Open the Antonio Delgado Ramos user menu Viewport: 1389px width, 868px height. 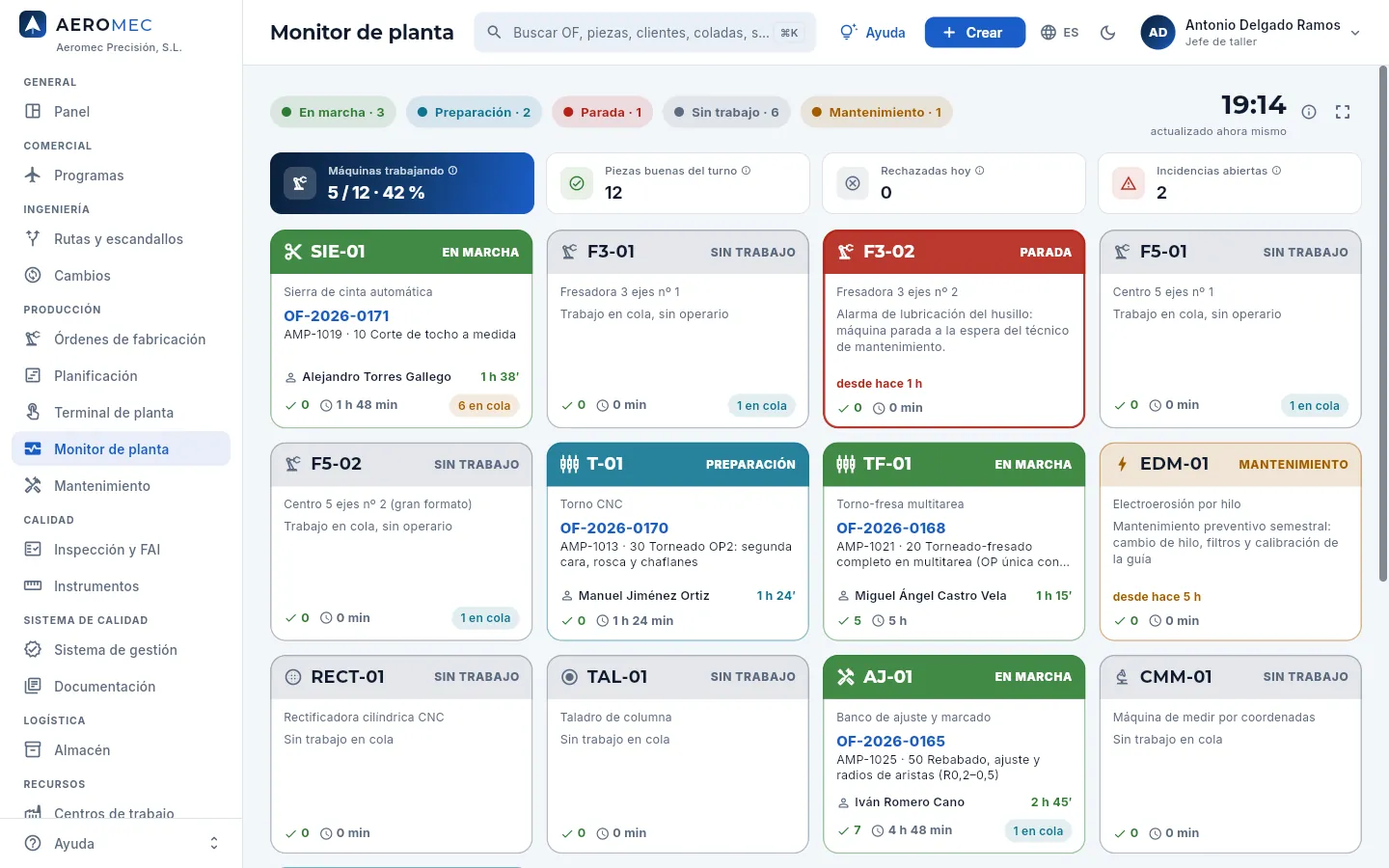click(1252, 32)
